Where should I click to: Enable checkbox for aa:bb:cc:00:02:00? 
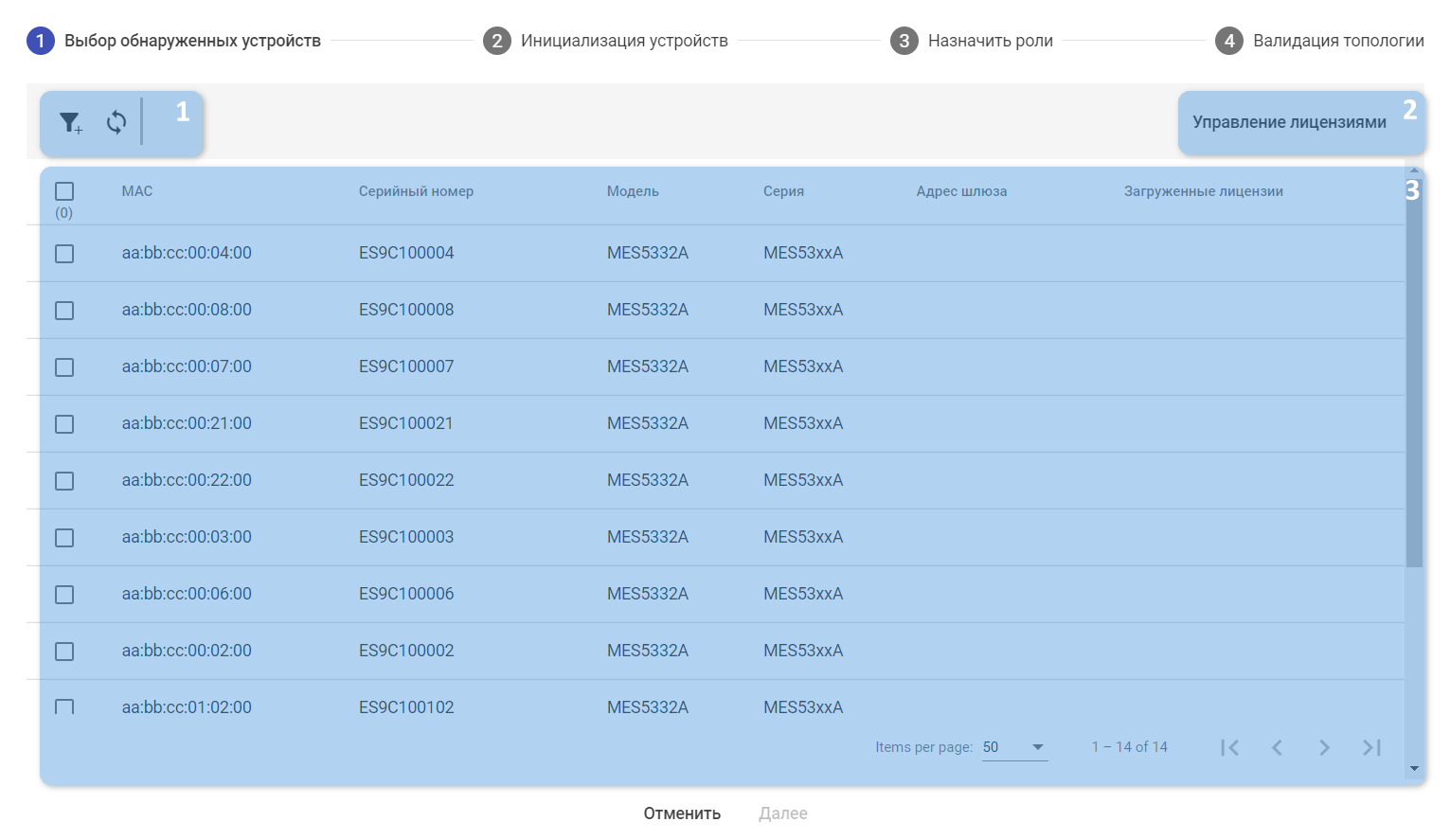[x=64, y=652]
